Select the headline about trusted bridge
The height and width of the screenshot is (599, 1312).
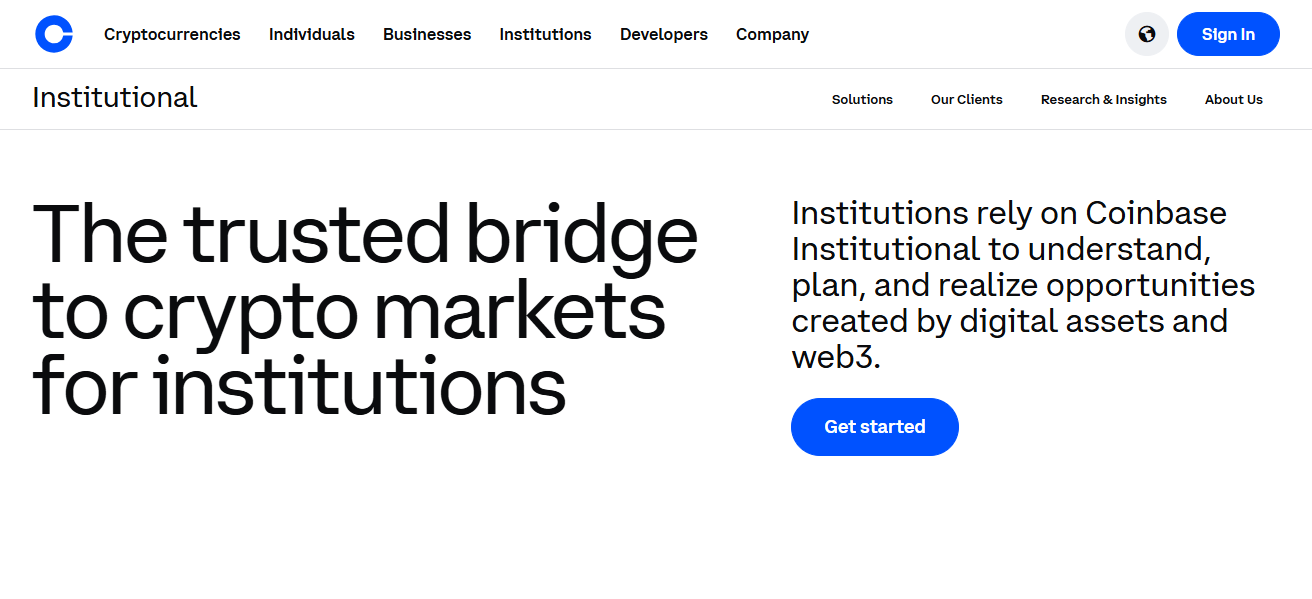pyautogui.click(x=365, y=306)
